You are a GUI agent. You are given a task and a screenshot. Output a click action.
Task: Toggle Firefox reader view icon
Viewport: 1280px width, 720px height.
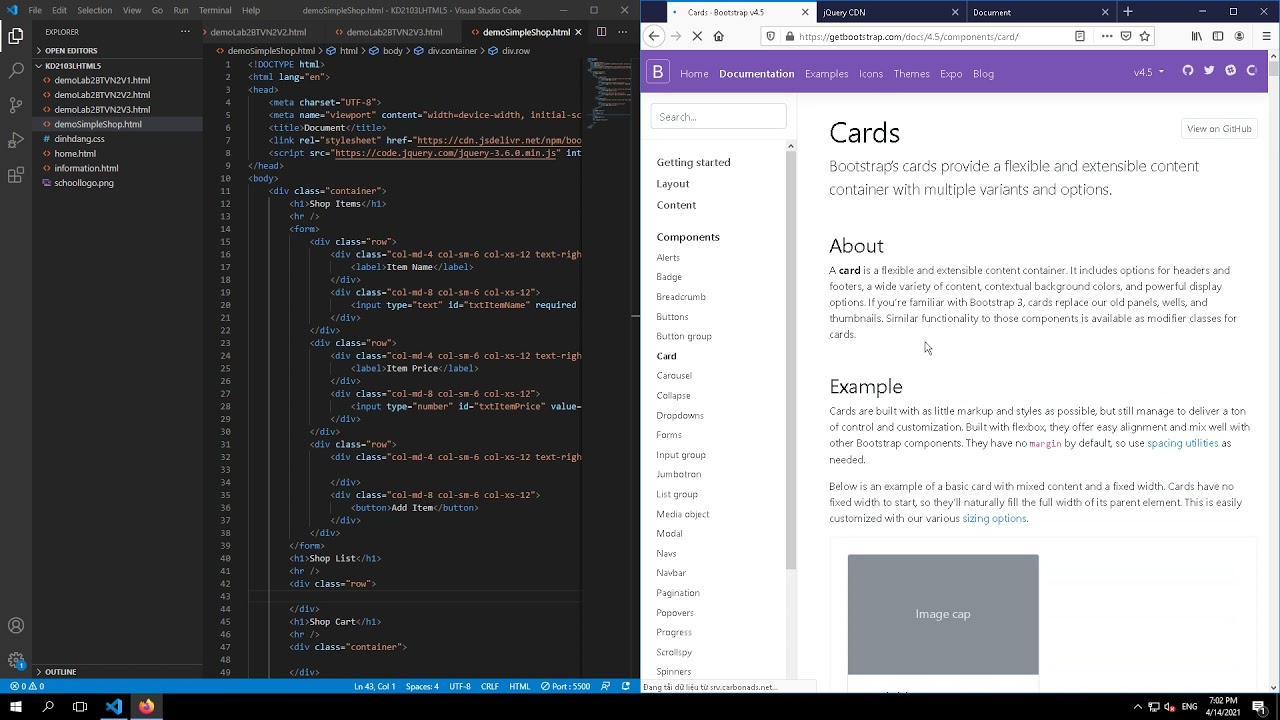1080,36
